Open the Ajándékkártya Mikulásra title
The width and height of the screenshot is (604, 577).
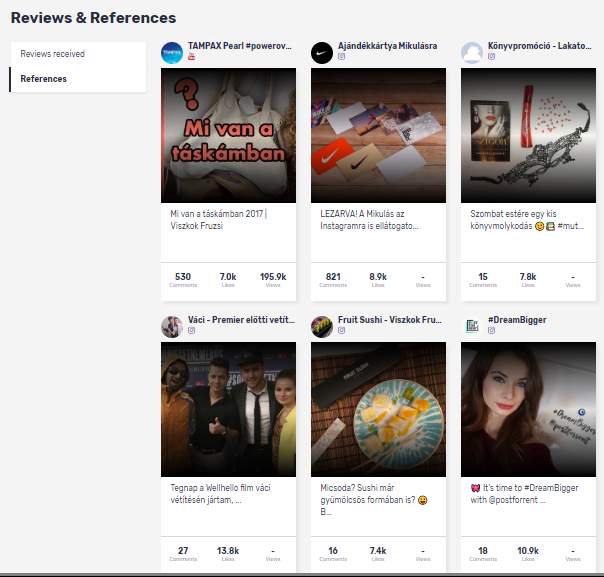(x=388, y=46)
